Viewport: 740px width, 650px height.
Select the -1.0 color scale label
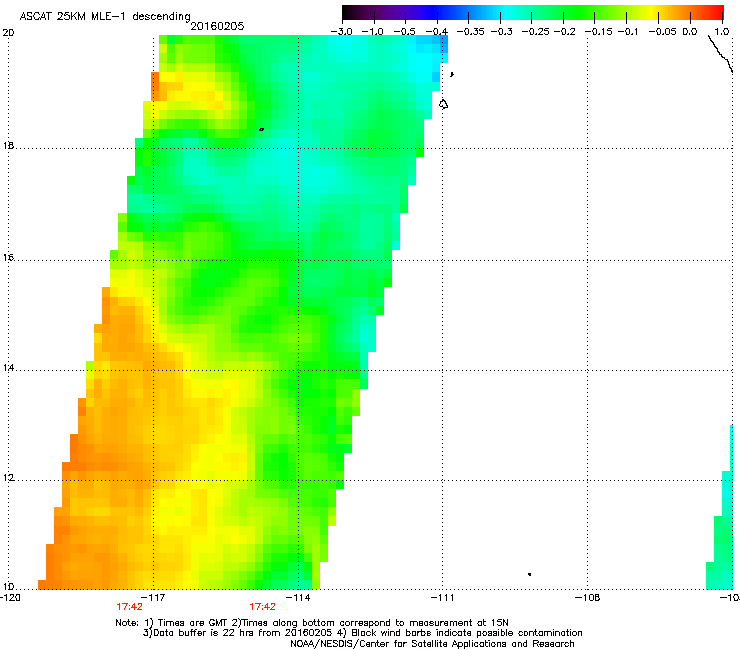373,32
